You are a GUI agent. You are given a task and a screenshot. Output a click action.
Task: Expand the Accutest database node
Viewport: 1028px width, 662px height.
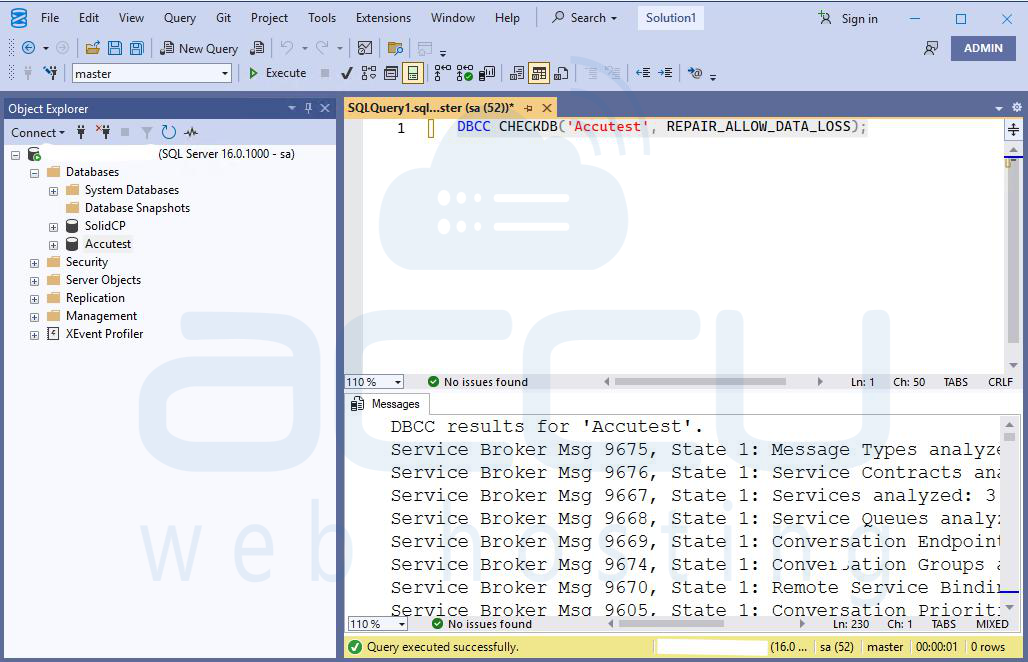(x=53, y=244)
